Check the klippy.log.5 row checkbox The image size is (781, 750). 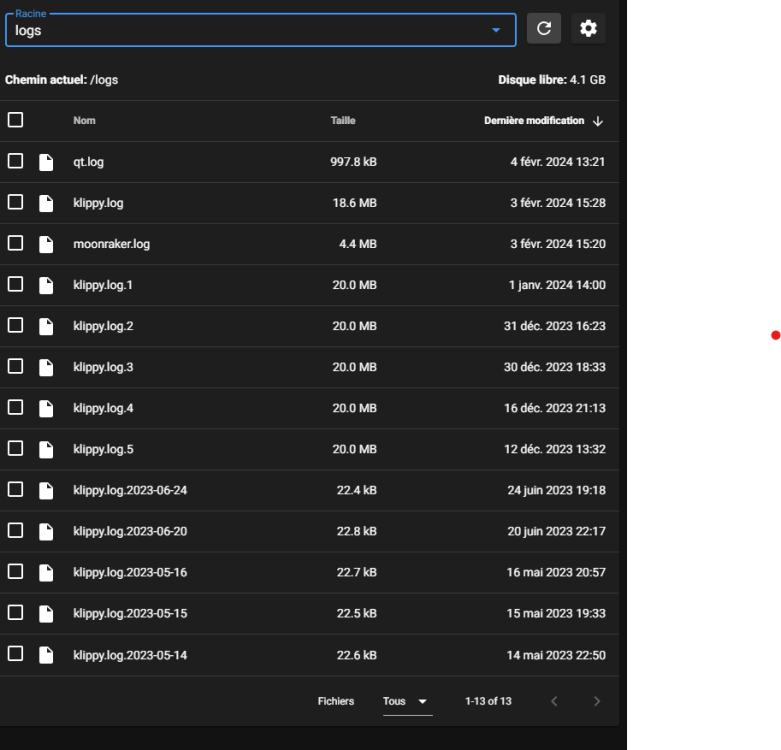(15, 449)
